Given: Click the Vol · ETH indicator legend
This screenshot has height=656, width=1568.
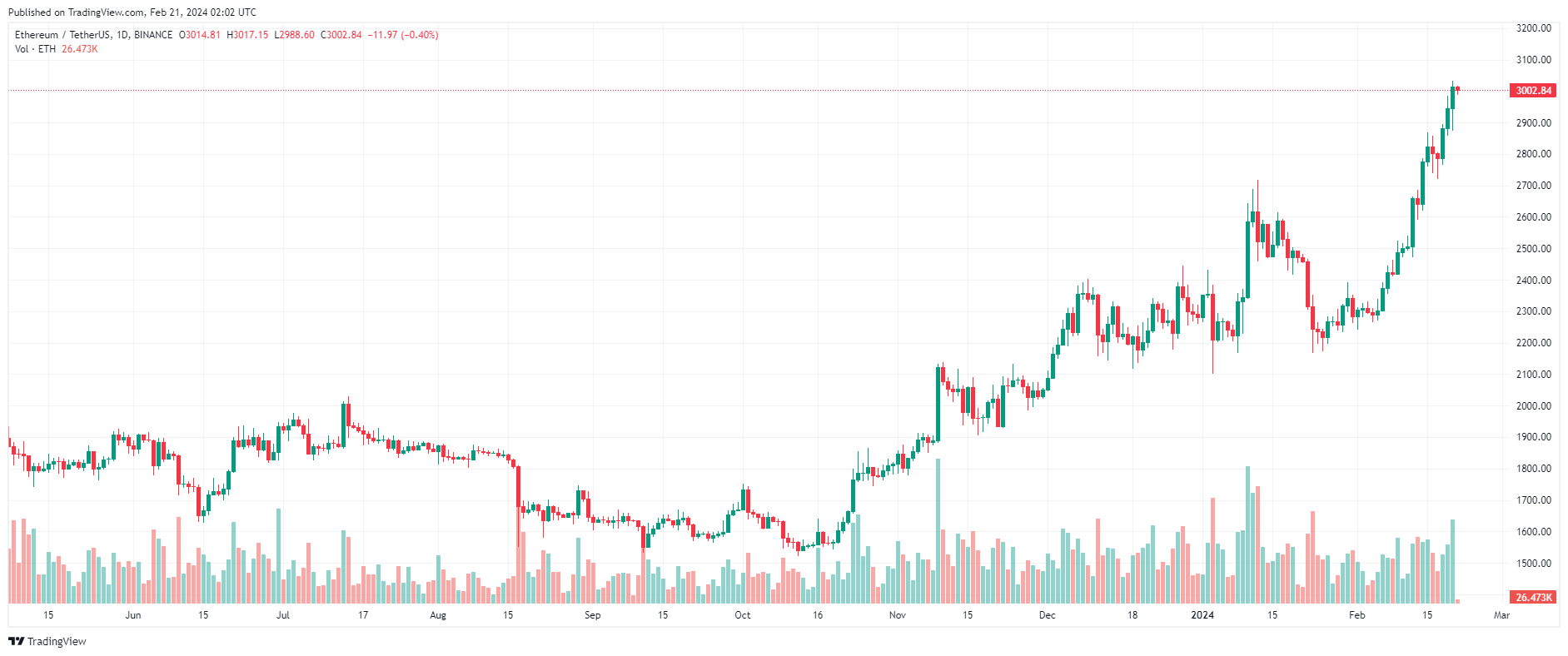Looking at the screenshot, I should [x=35, y=49].
